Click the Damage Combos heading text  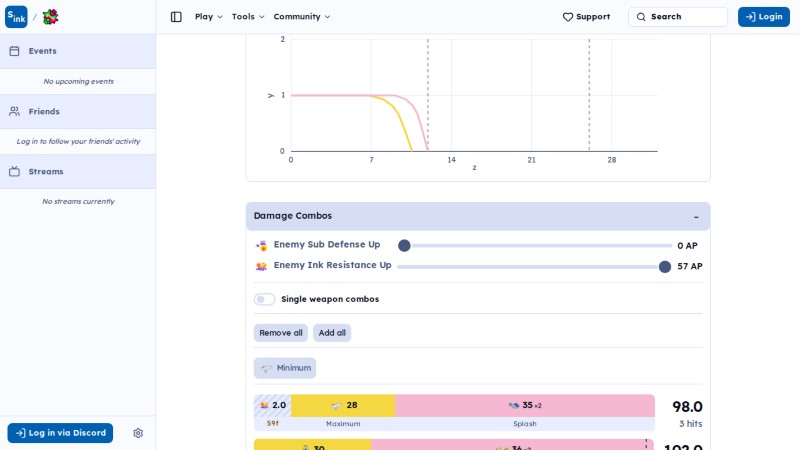(293, 216)
